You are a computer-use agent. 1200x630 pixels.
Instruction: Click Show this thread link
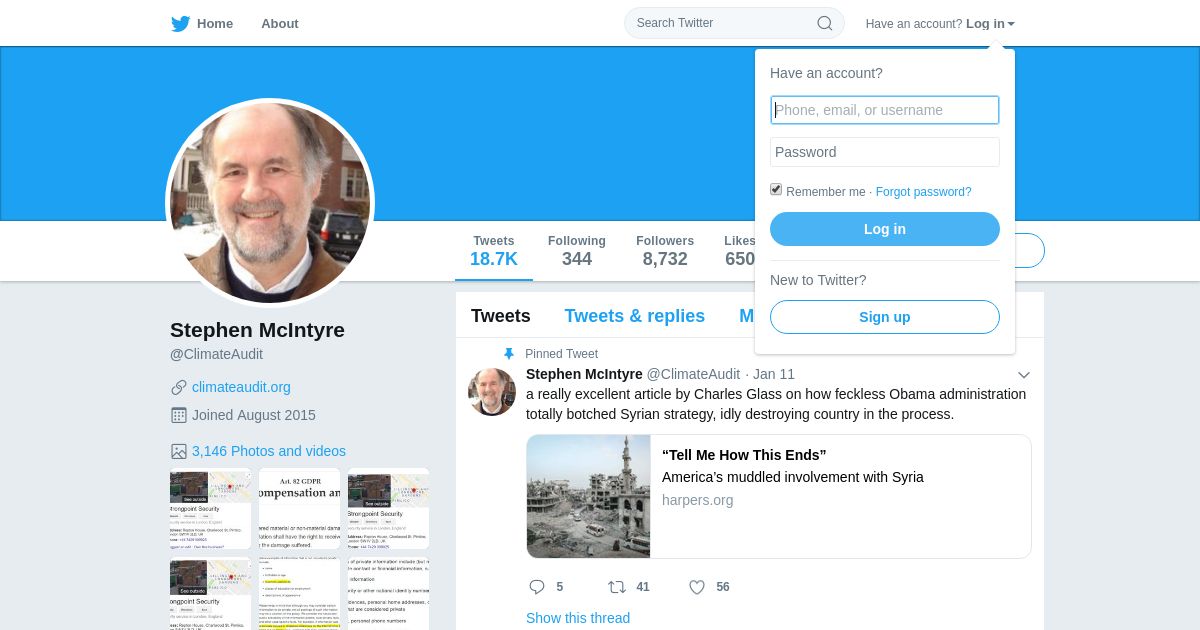[x=578, y=618]
